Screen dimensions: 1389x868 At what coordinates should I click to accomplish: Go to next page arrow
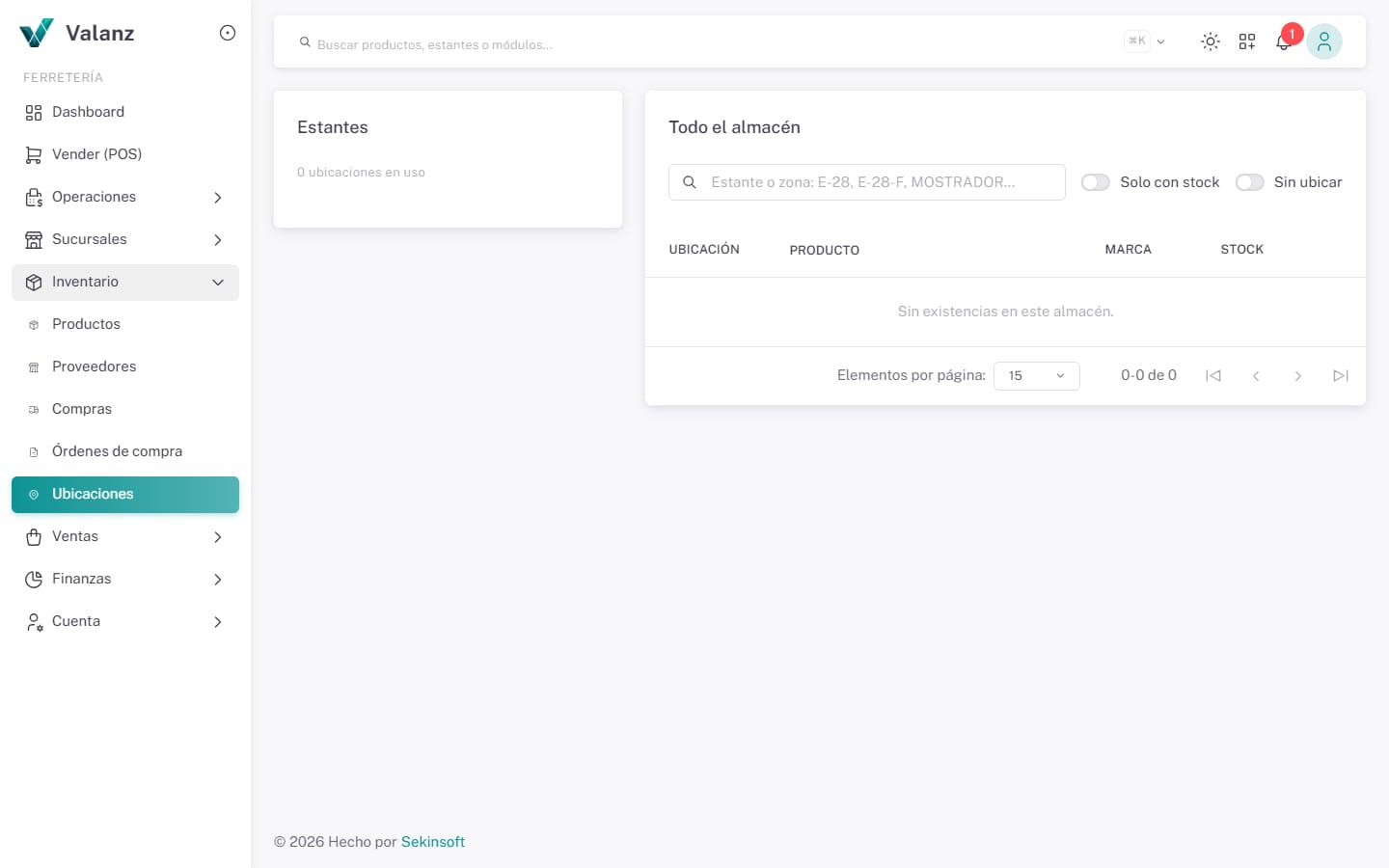pyautogui.click(x=1298, y=376)
